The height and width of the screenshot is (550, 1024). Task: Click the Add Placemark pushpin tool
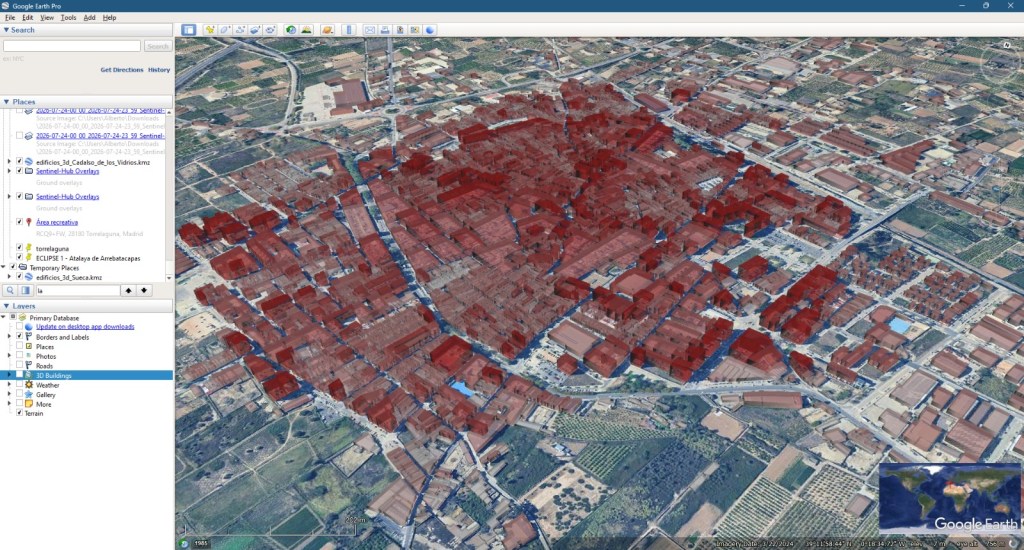[x=210, y=29]
